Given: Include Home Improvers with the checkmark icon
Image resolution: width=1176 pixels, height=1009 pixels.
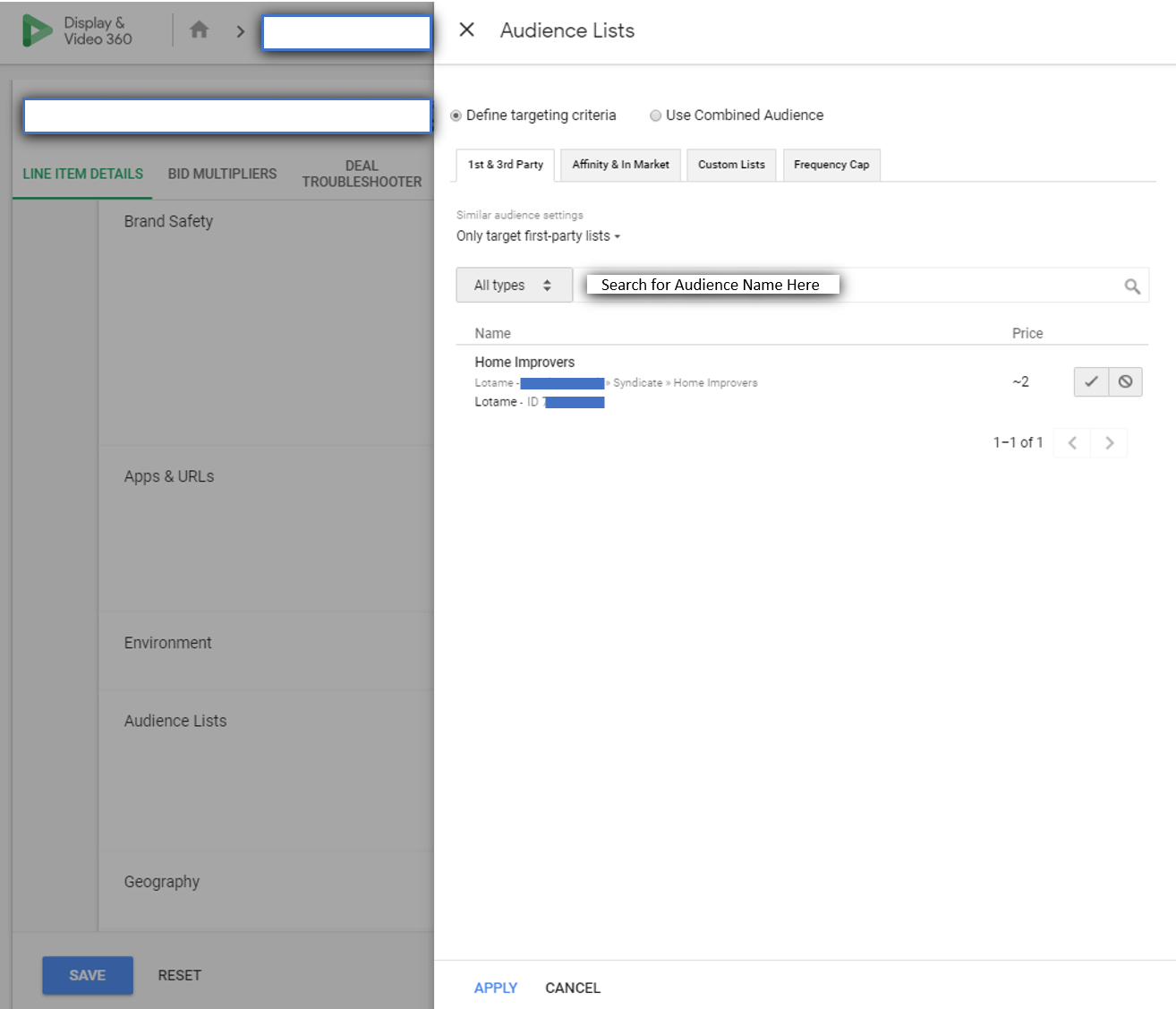Looking at the screenshot, I should (x=1091, y=381).
